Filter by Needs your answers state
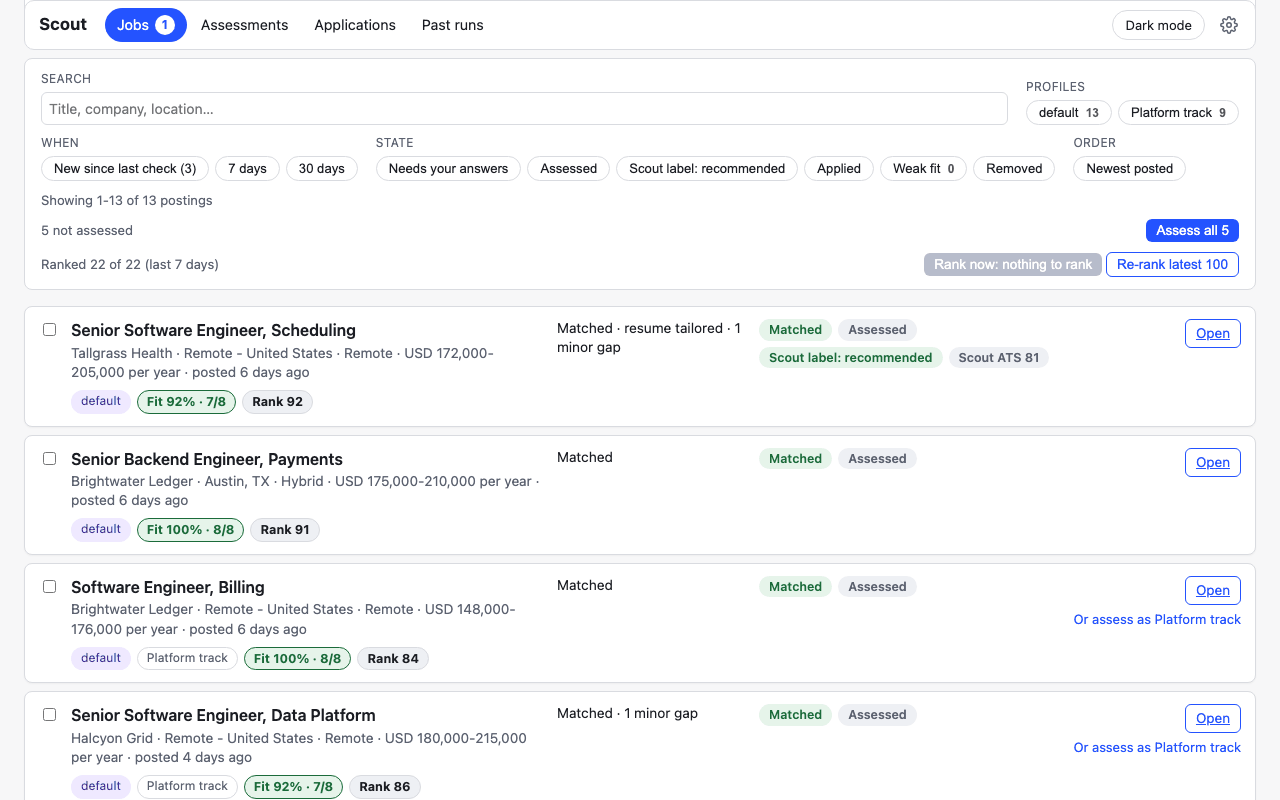 pyautogui.click(x=448, y=168)
